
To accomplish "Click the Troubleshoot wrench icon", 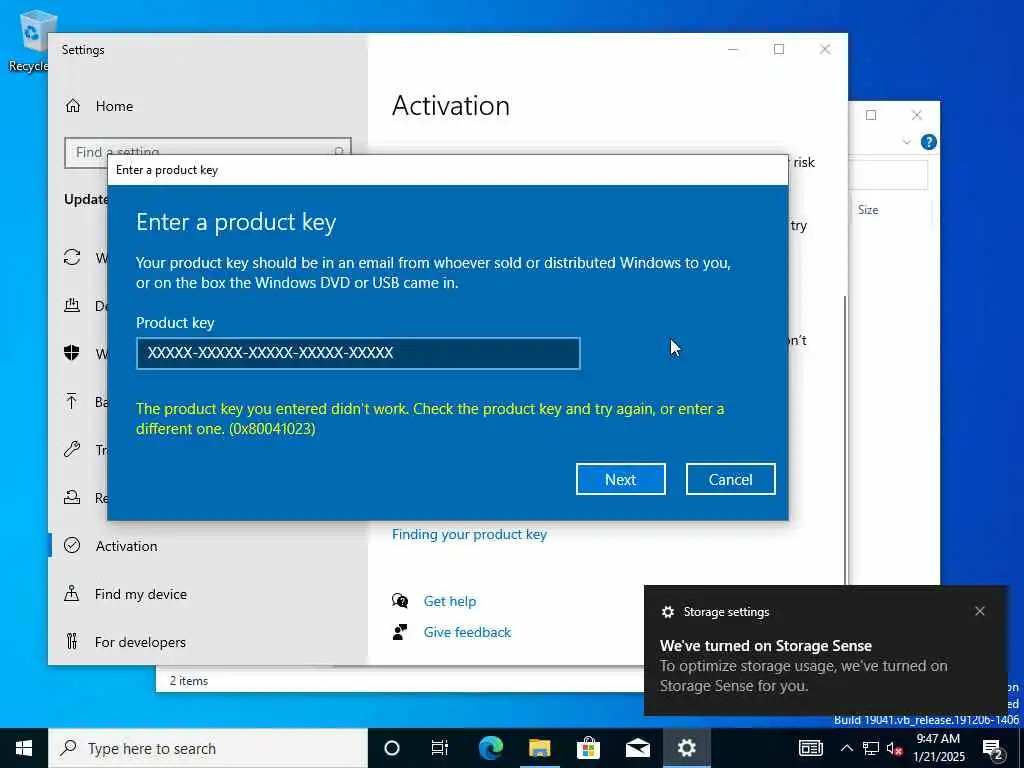I will tap(72, 449).
